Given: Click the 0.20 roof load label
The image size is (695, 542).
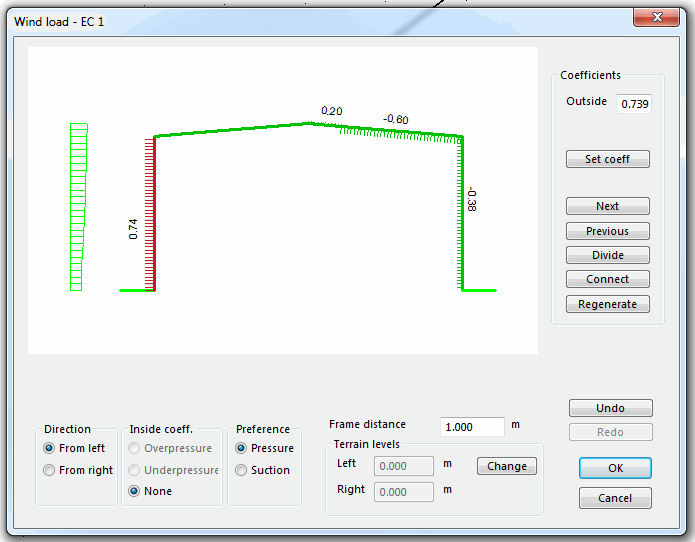Looking at the screenshot, I should pos(332,111).
